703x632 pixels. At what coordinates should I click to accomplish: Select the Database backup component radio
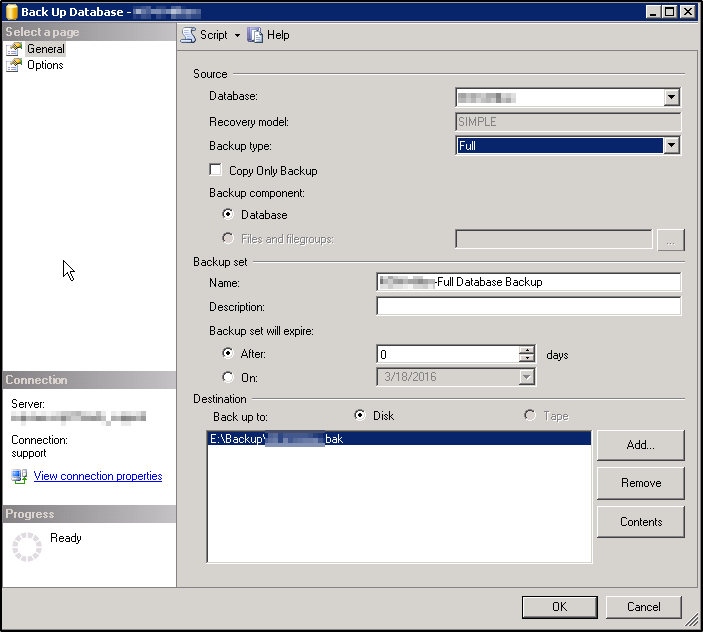[x=229, y=215]
